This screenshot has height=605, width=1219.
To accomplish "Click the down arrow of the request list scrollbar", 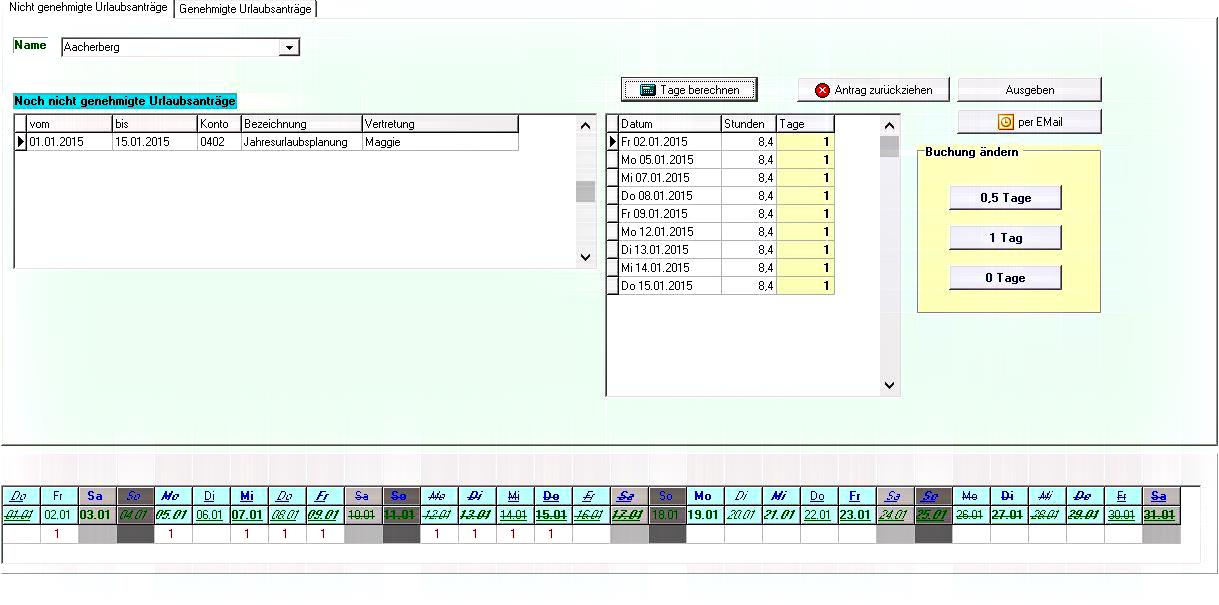I will click(x=586, y=257).
